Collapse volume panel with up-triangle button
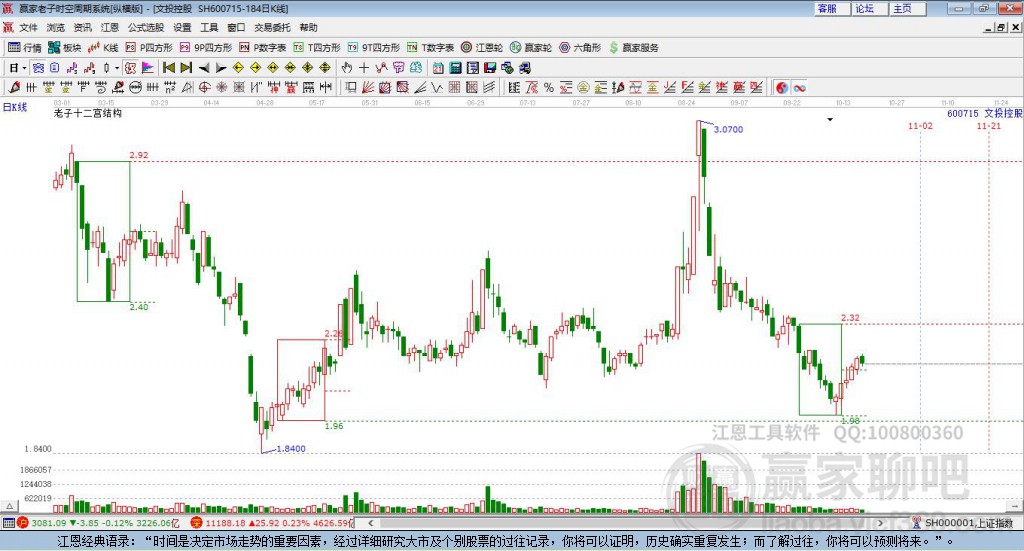Screen dimensions: 1024x551 pyautogui.click(x=9, y=506)
